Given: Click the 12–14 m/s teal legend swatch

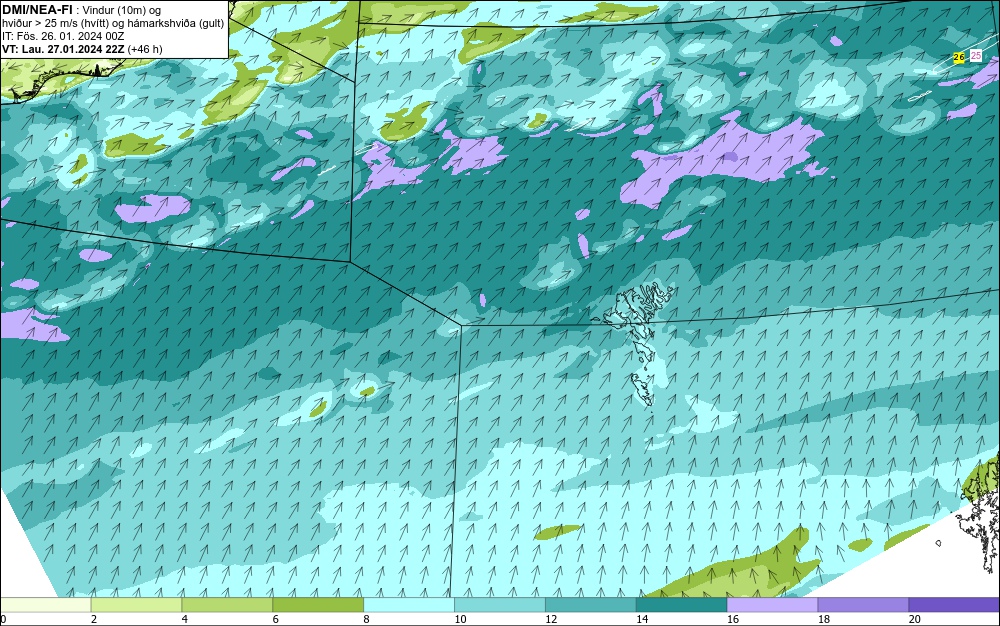Looking at the screenshot, I should (591, 604).
